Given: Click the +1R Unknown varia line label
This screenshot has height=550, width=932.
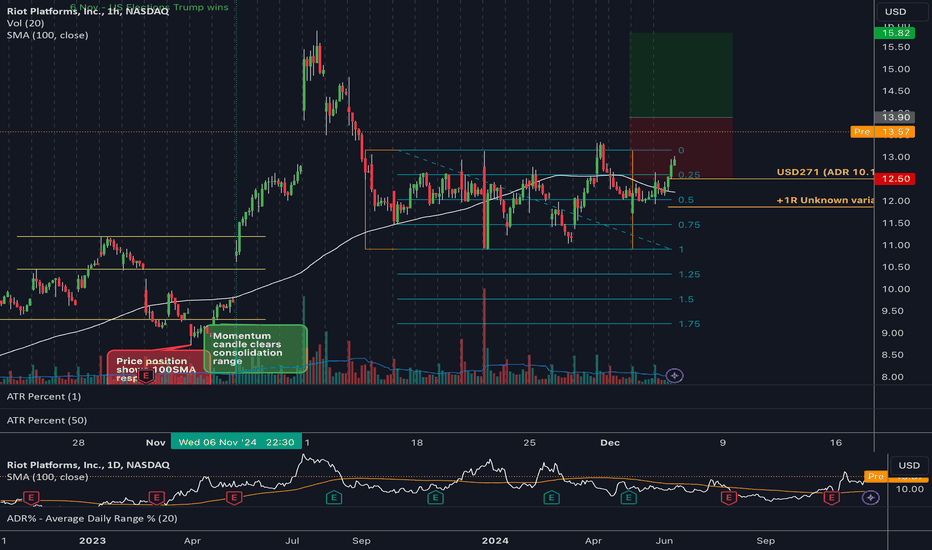Looking at the screenshot, I should pos(825,200).
